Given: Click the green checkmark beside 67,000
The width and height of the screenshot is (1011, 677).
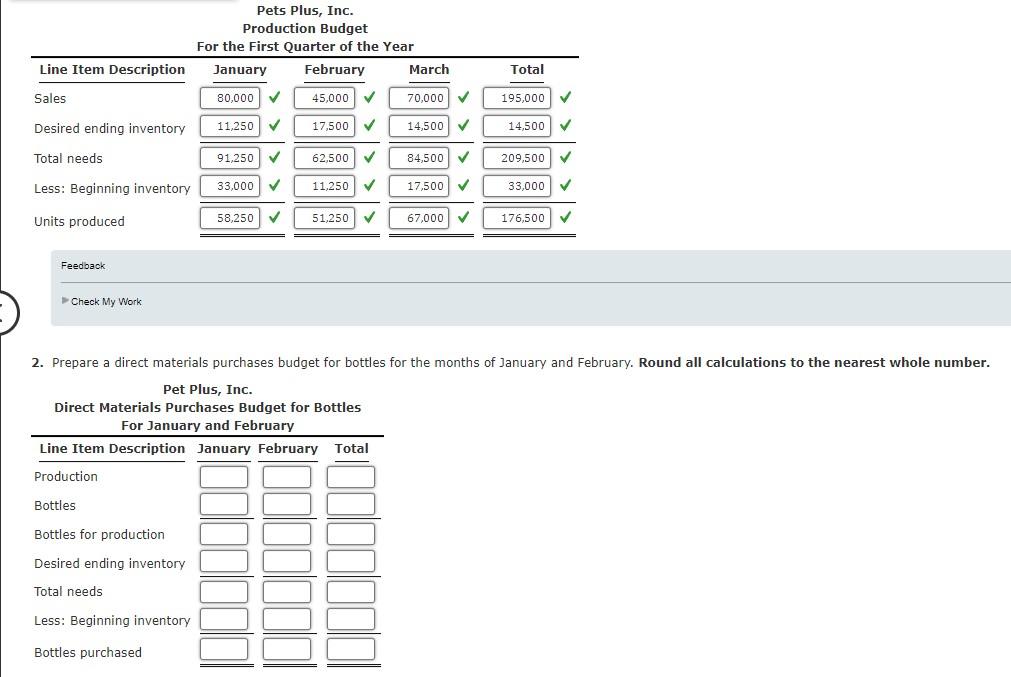Looking at the screenshot, I should pos(464,217).
